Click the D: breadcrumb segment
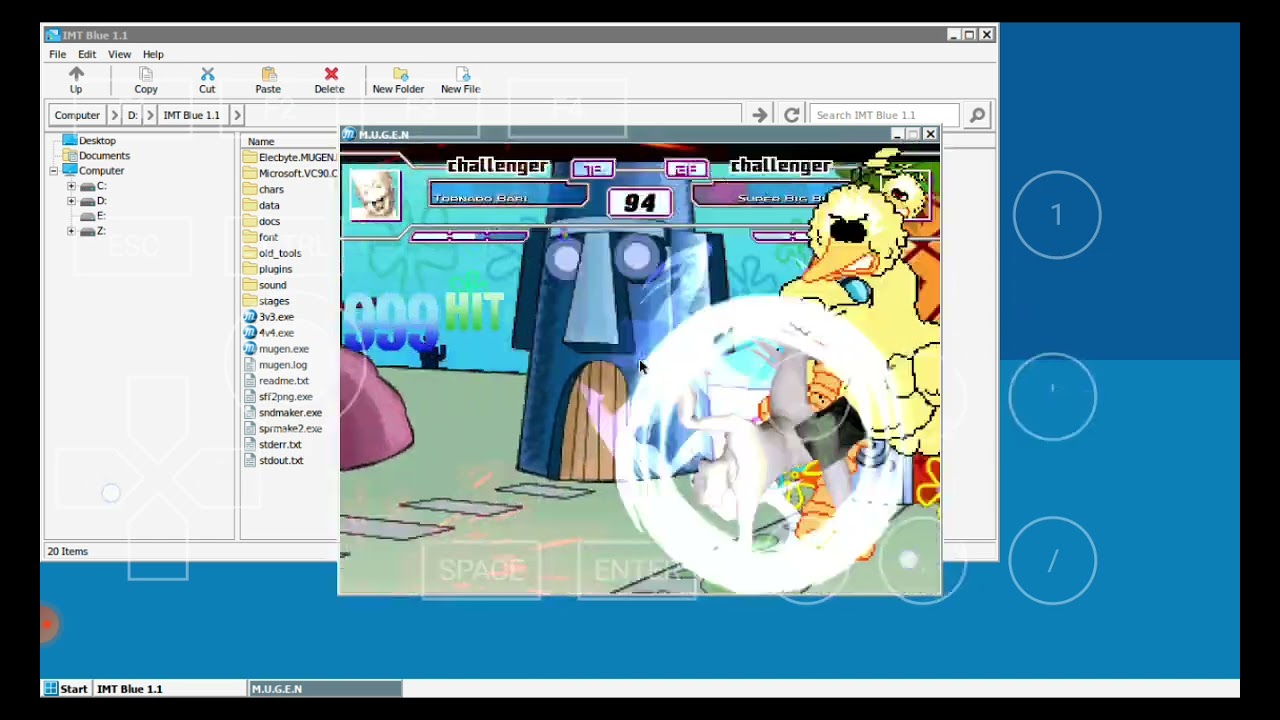 [132, 115]
